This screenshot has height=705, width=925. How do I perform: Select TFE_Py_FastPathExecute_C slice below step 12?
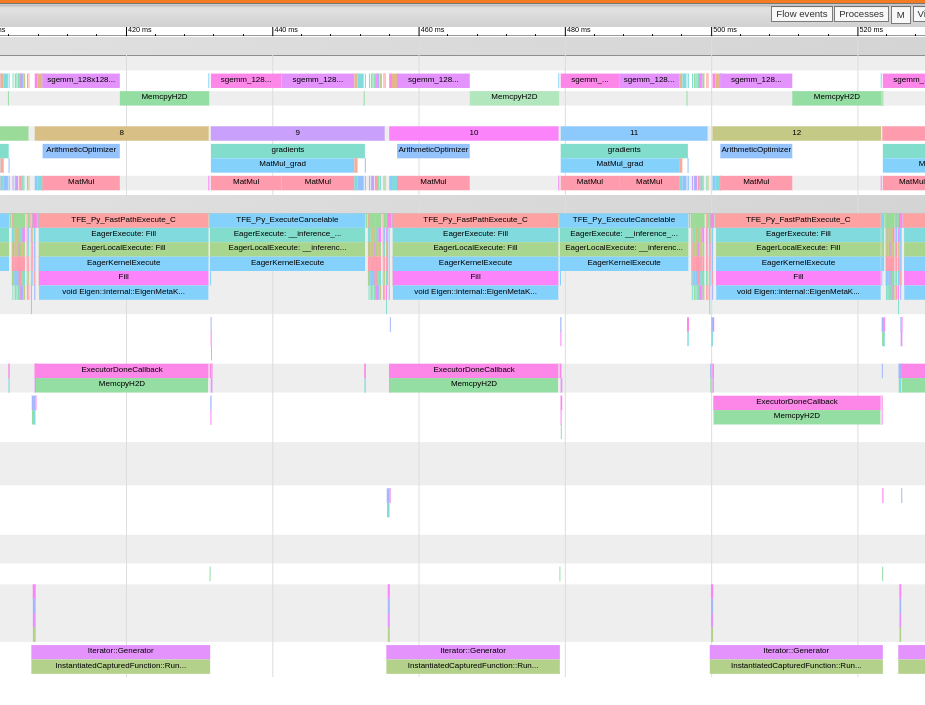point(798,220)
